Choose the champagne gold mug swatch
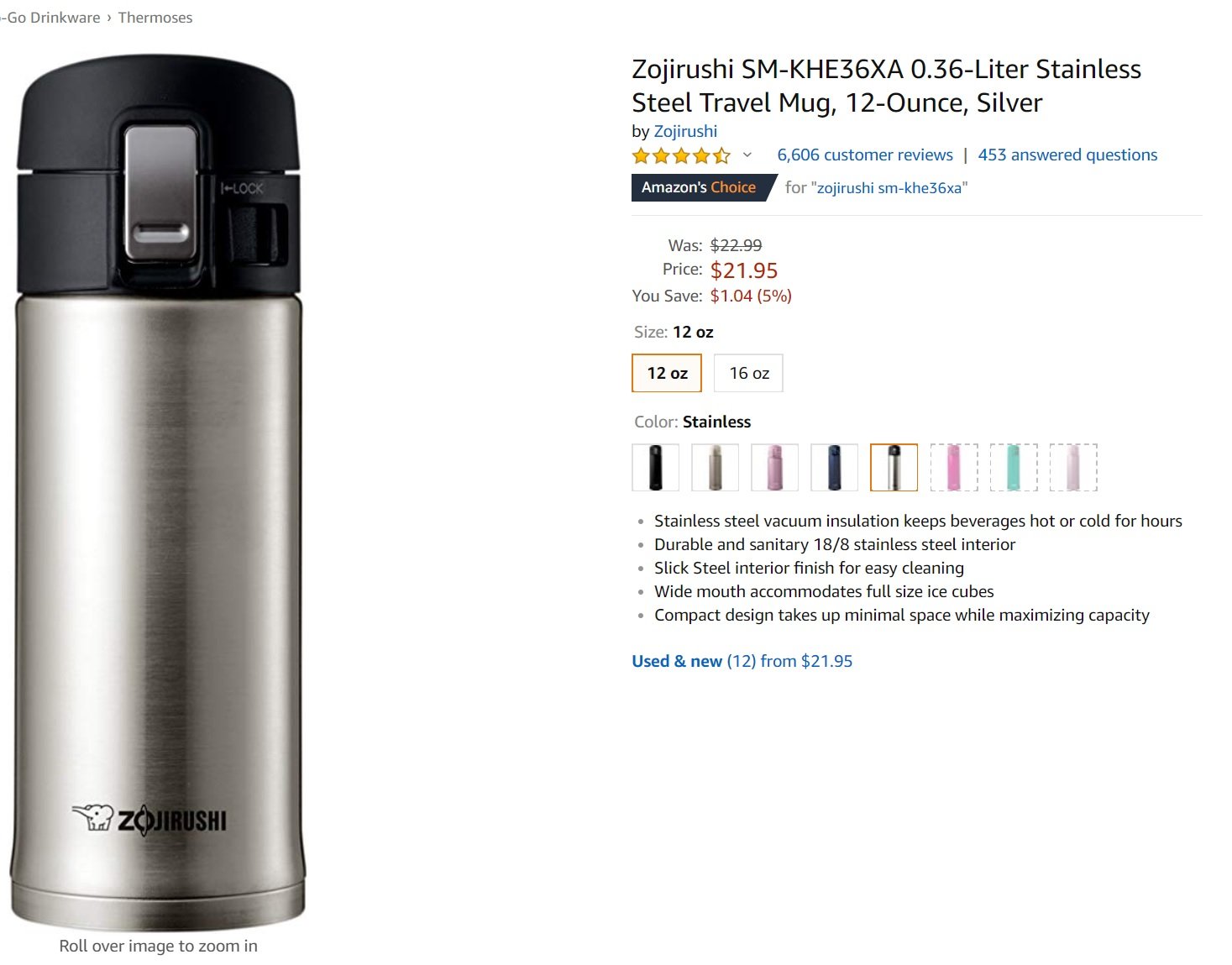The width and height of the screenshot is (1232, 965). [715, 467]
